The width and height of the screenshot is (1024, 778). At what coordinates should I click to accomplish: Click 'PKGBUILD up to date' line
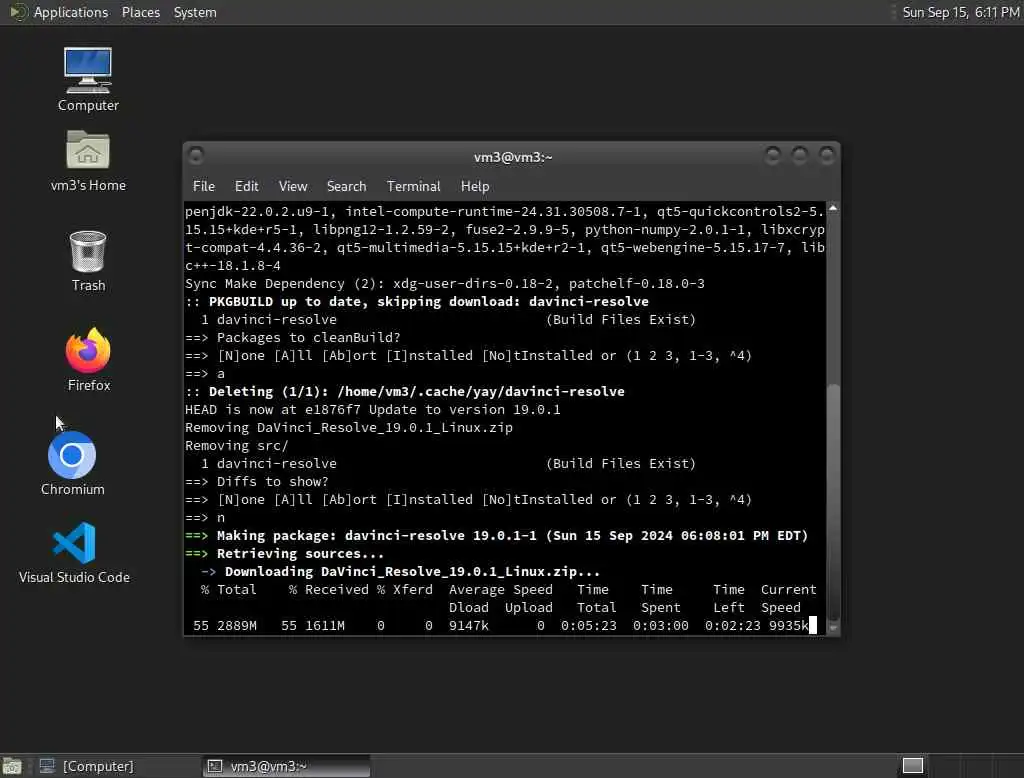417,302
